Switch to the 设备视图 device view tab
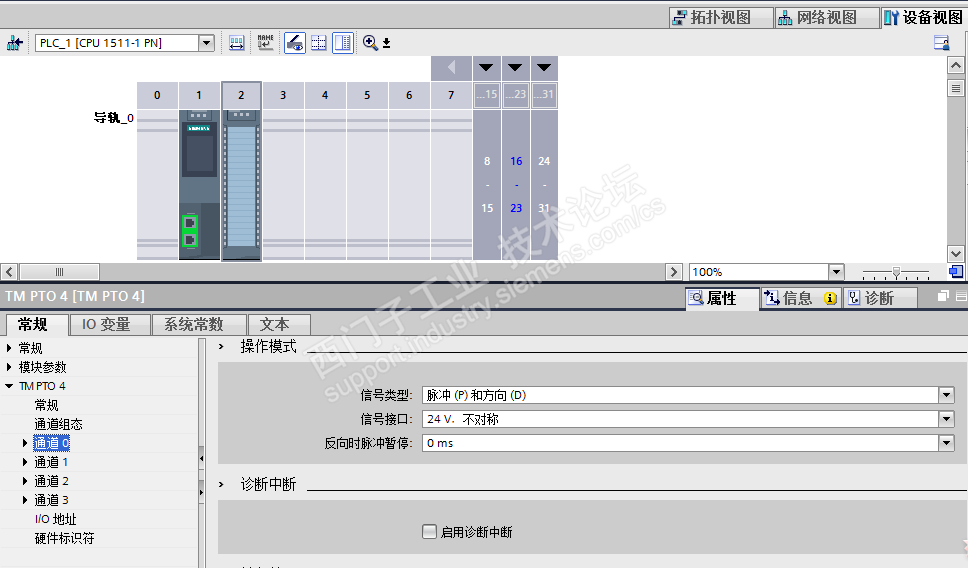This screenshot has width=968, height=568. click(x=923, y=17)
